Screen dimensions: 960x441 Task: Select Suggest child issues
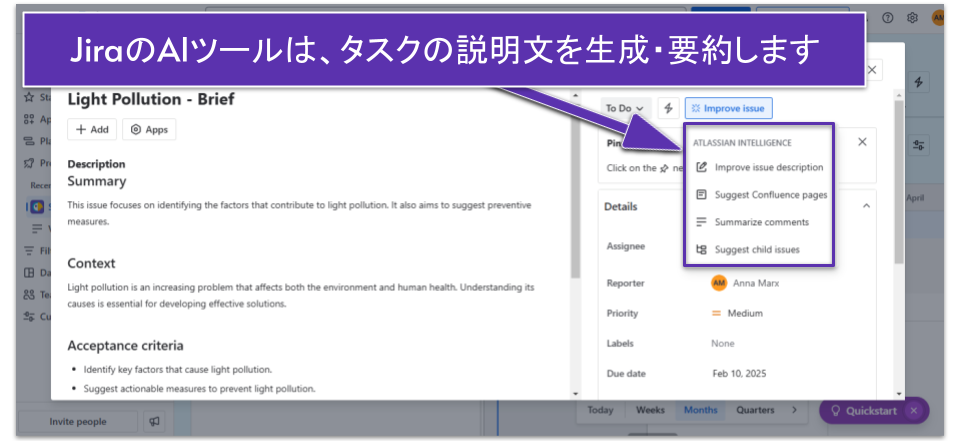point(759,249)
